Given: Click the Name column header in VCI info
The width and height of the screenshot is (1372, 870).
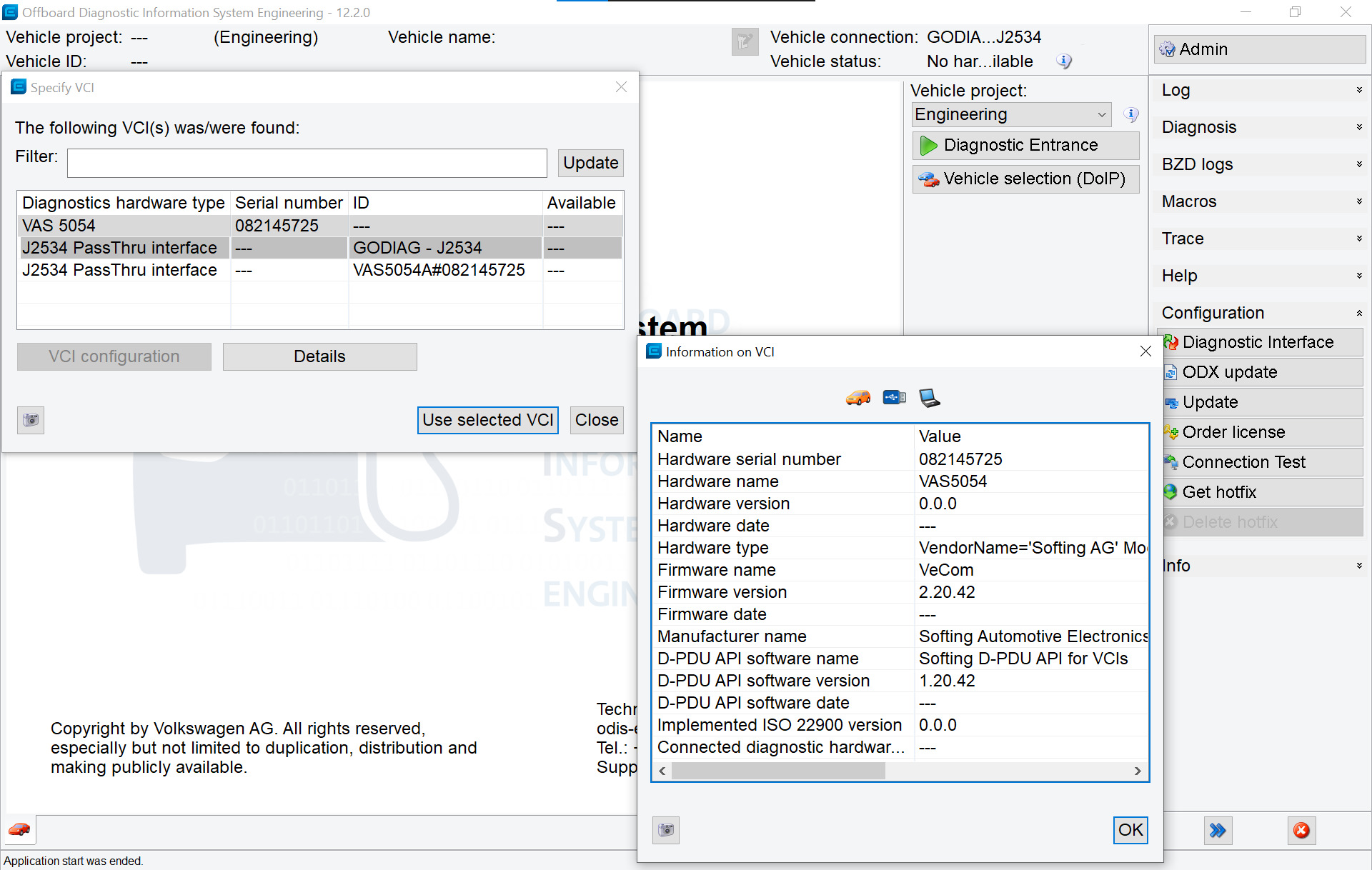Looking at the screenshot, I should point(783,436).
